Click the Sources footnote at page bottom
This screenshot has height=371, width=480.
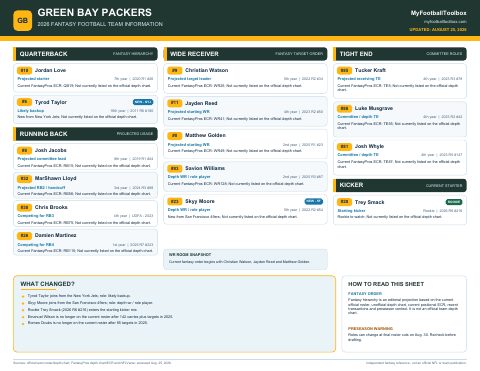[x=92, y=363]
